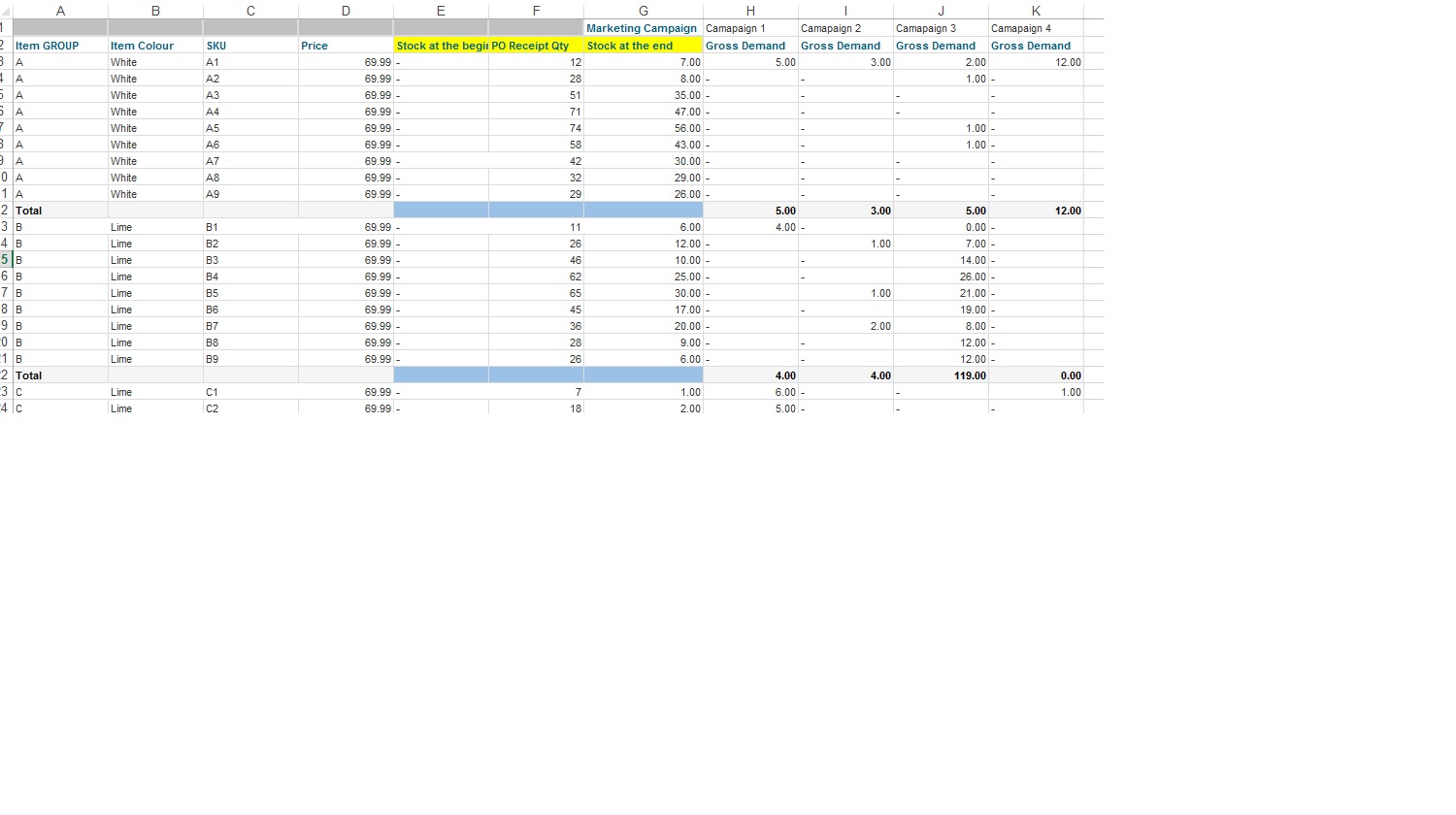Select the 'Camapaign 2' cell

pos(845,28)
